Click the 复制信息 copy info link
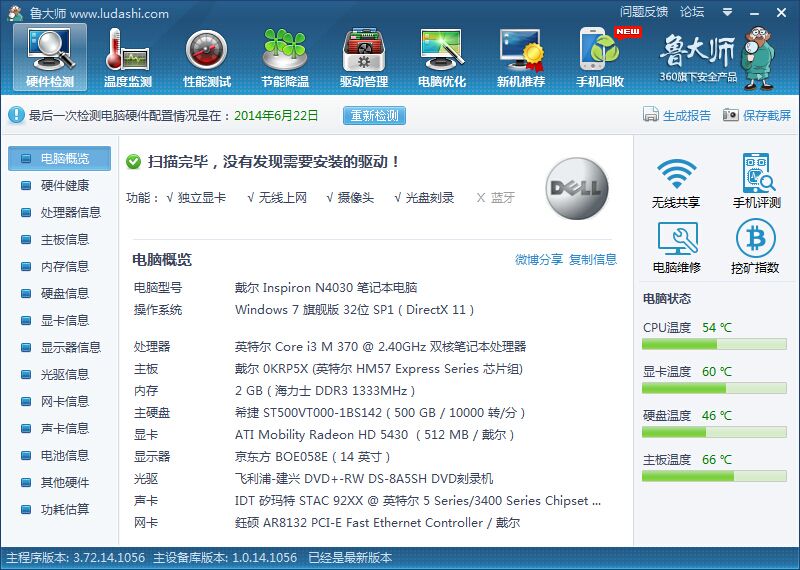This screenshot has width=800, height=570. 593,260
